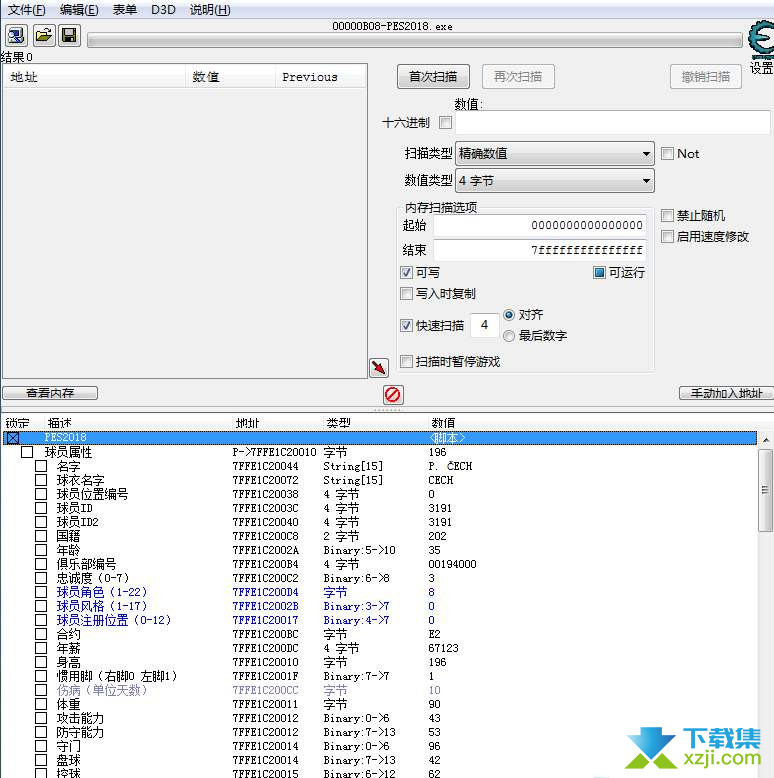774x778 pixels.
Task: Freeze the 国籍 entry checkbox
Action: tap(41, 536)
